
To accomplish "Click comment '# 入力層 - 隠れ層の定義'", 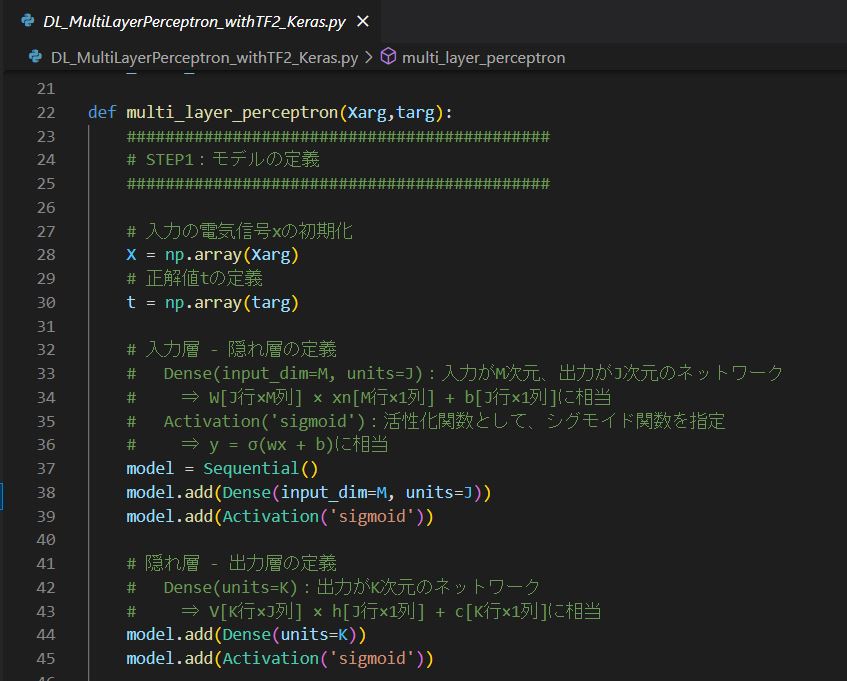I will (231, 349).
